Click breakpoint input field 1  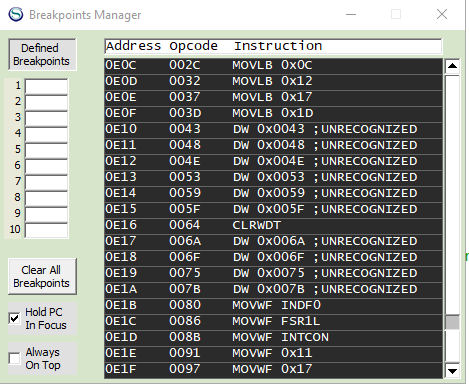(46, 86)
